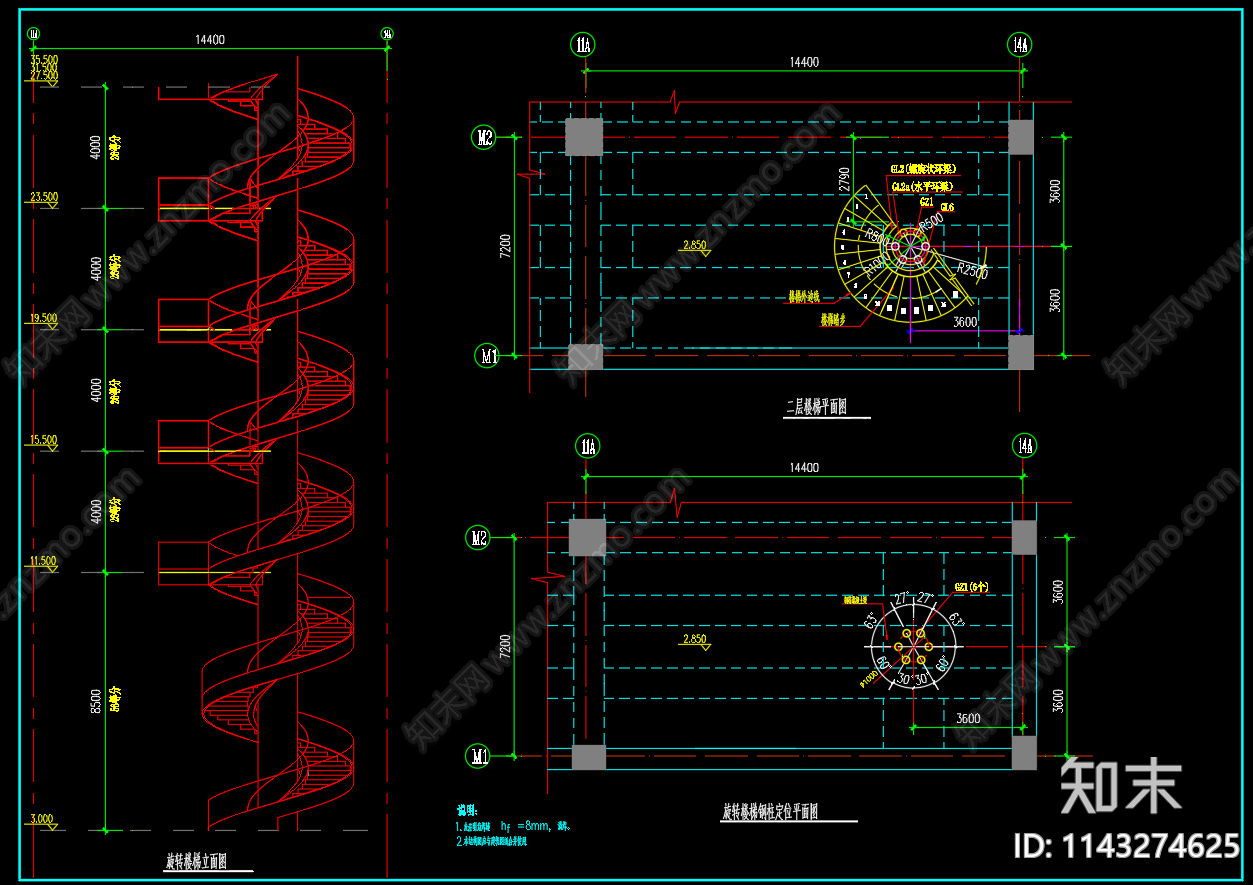Click the "hf =8mm" note text
The width and height of the screenshot is (1253, 885).
click(526, 826)
